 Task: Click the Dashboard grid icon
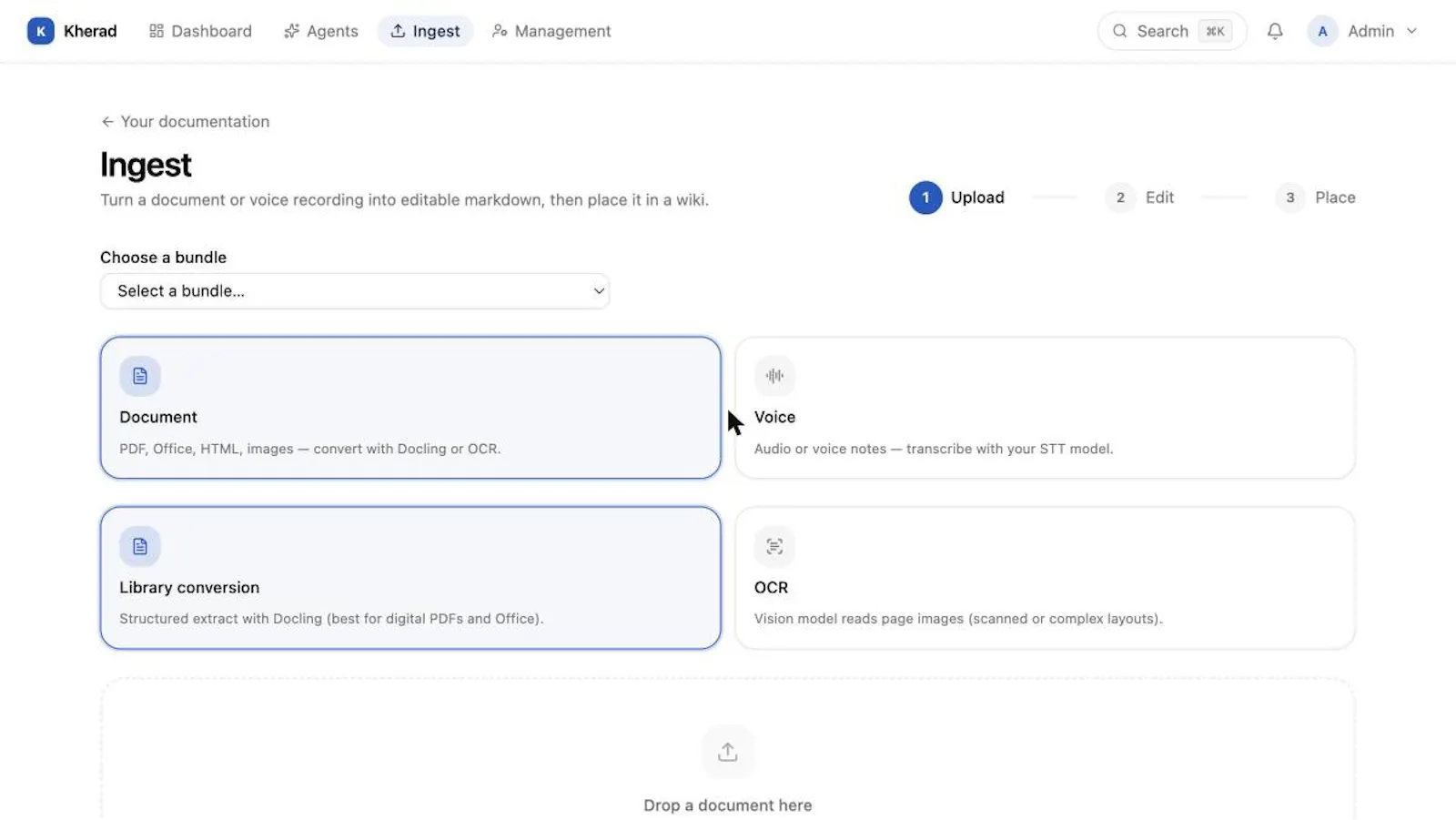[157, 31]
